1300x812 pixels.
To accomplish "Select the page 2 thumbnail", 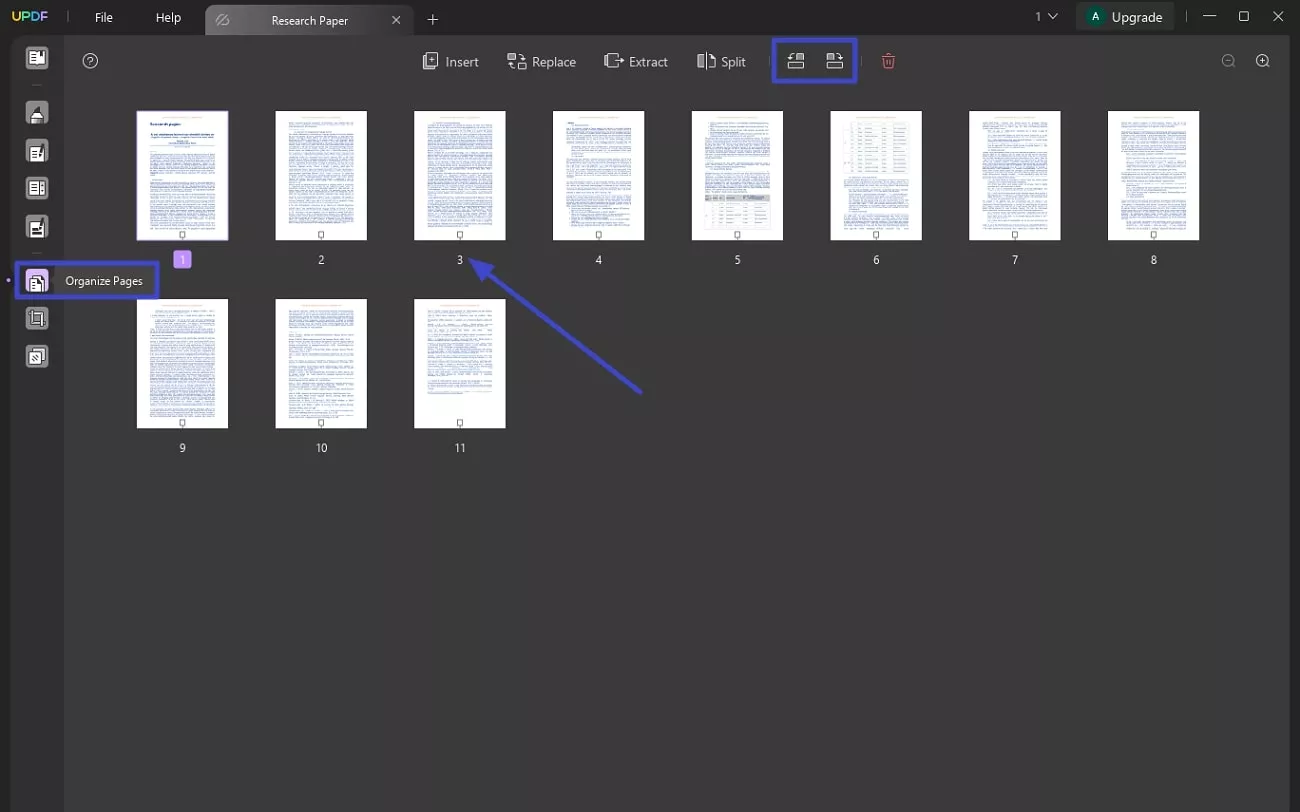I will coord(321,176).
